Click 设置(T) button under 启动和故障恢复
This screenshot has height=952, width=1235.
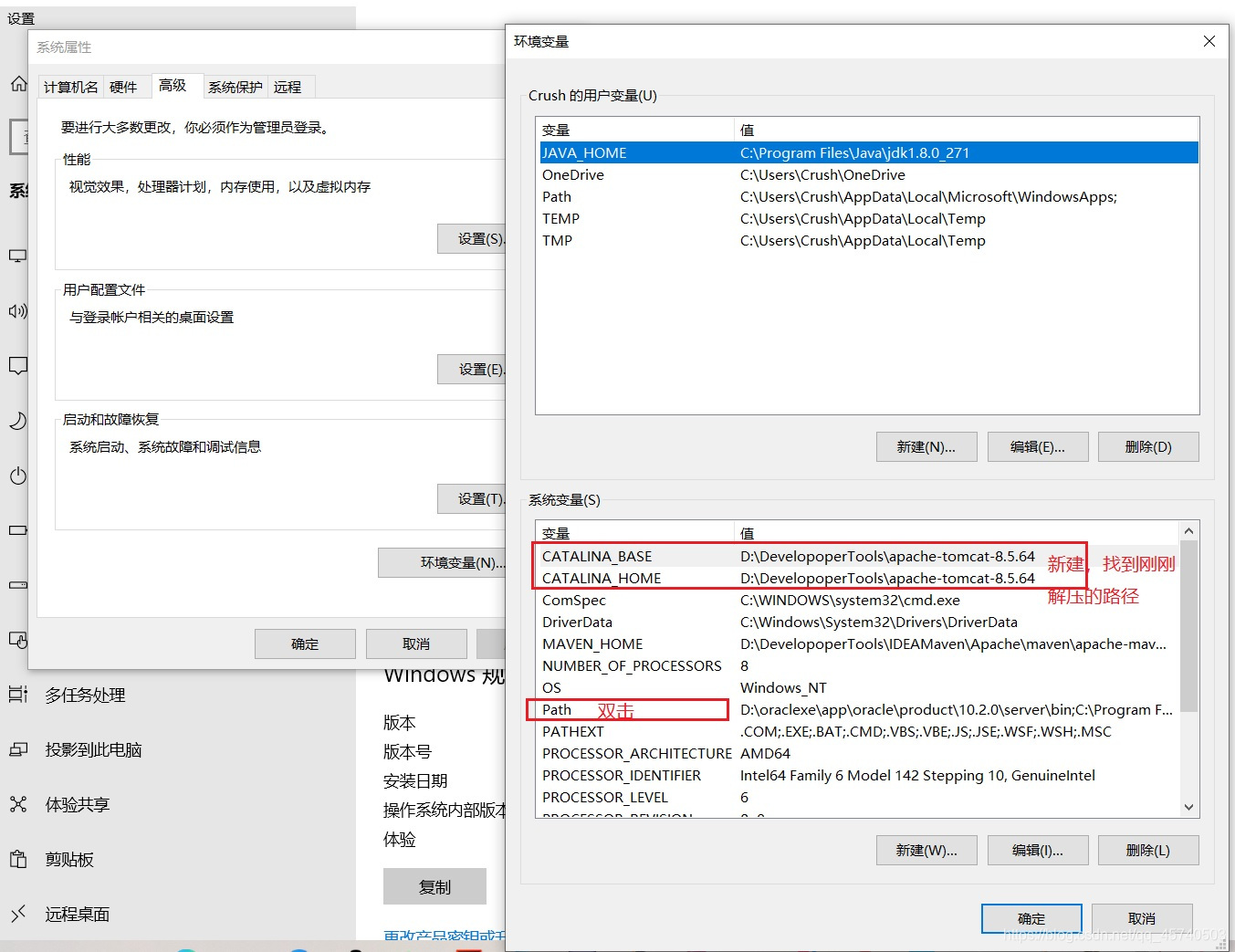click(x=471, y=499)
